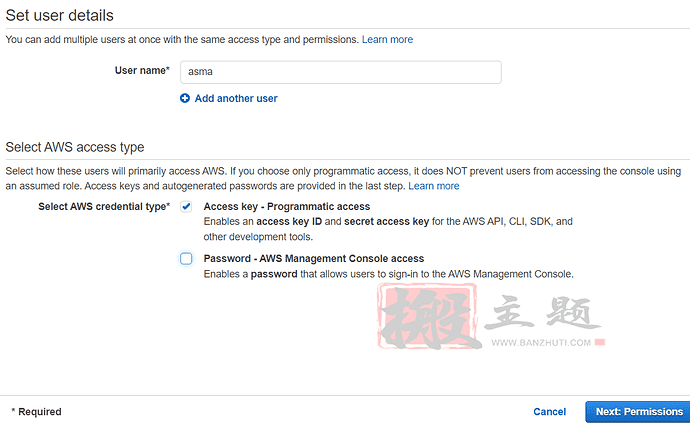
Task: Click the plus icon beside Add another user
Action: [x=185, y=99]
